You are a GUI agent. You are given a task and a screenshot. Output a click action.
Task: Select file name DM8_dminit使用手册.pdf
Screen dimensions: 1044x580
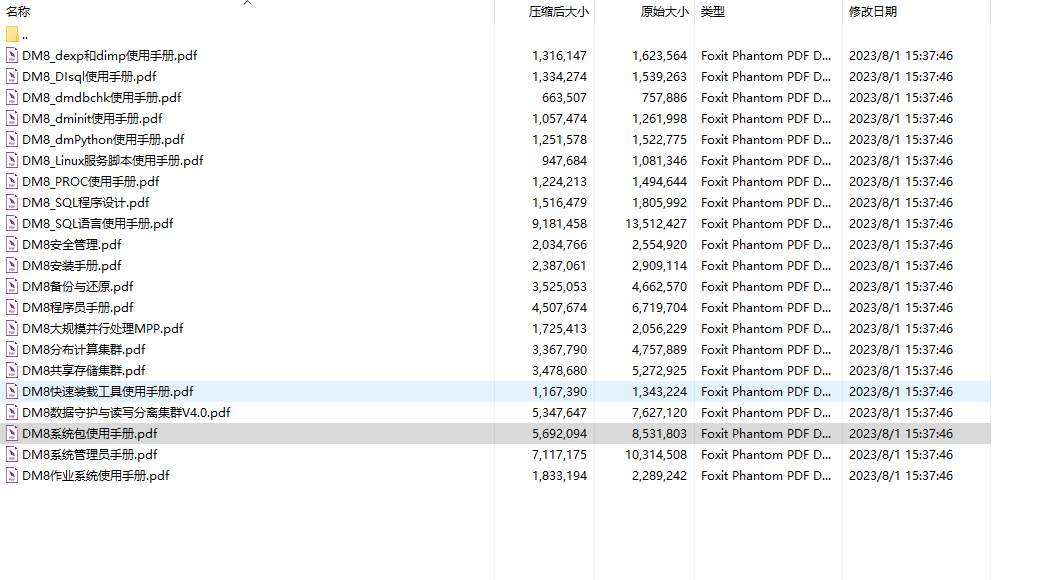click(x=93, y=119)
